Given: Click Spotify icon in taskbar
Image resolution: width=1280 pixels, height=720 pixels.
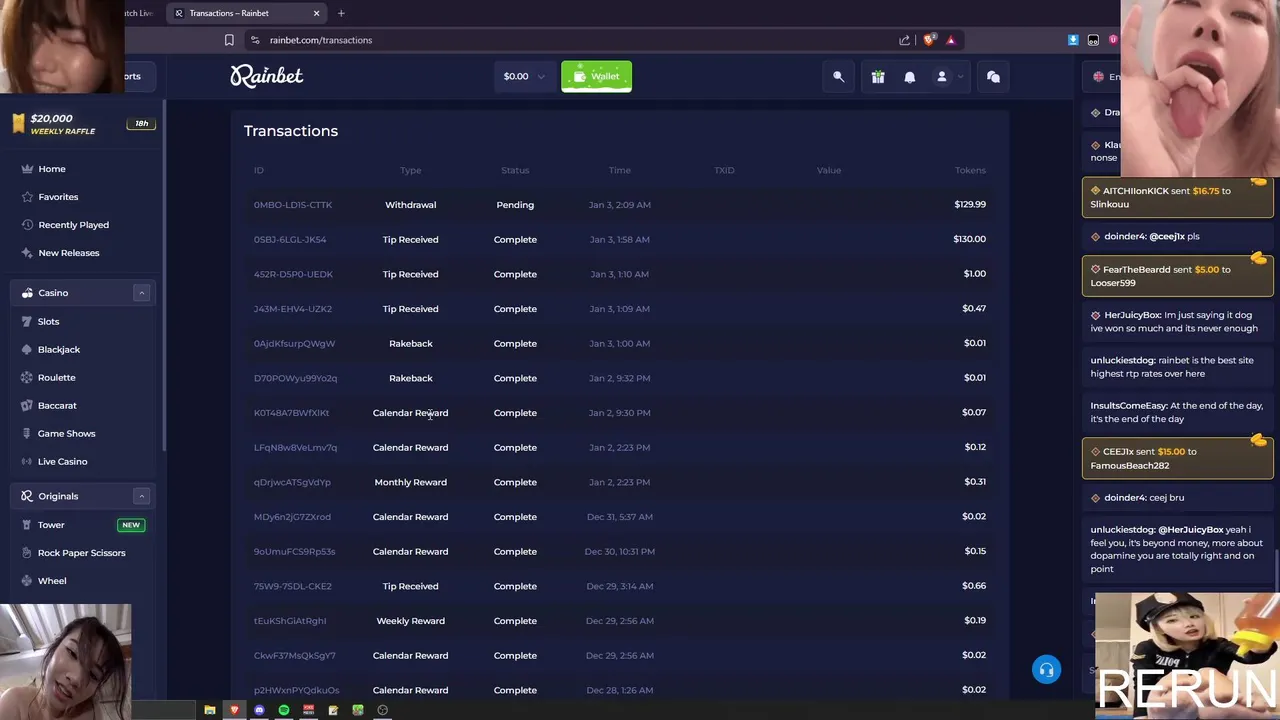Looking at the screenshot, I should point(284,710).
